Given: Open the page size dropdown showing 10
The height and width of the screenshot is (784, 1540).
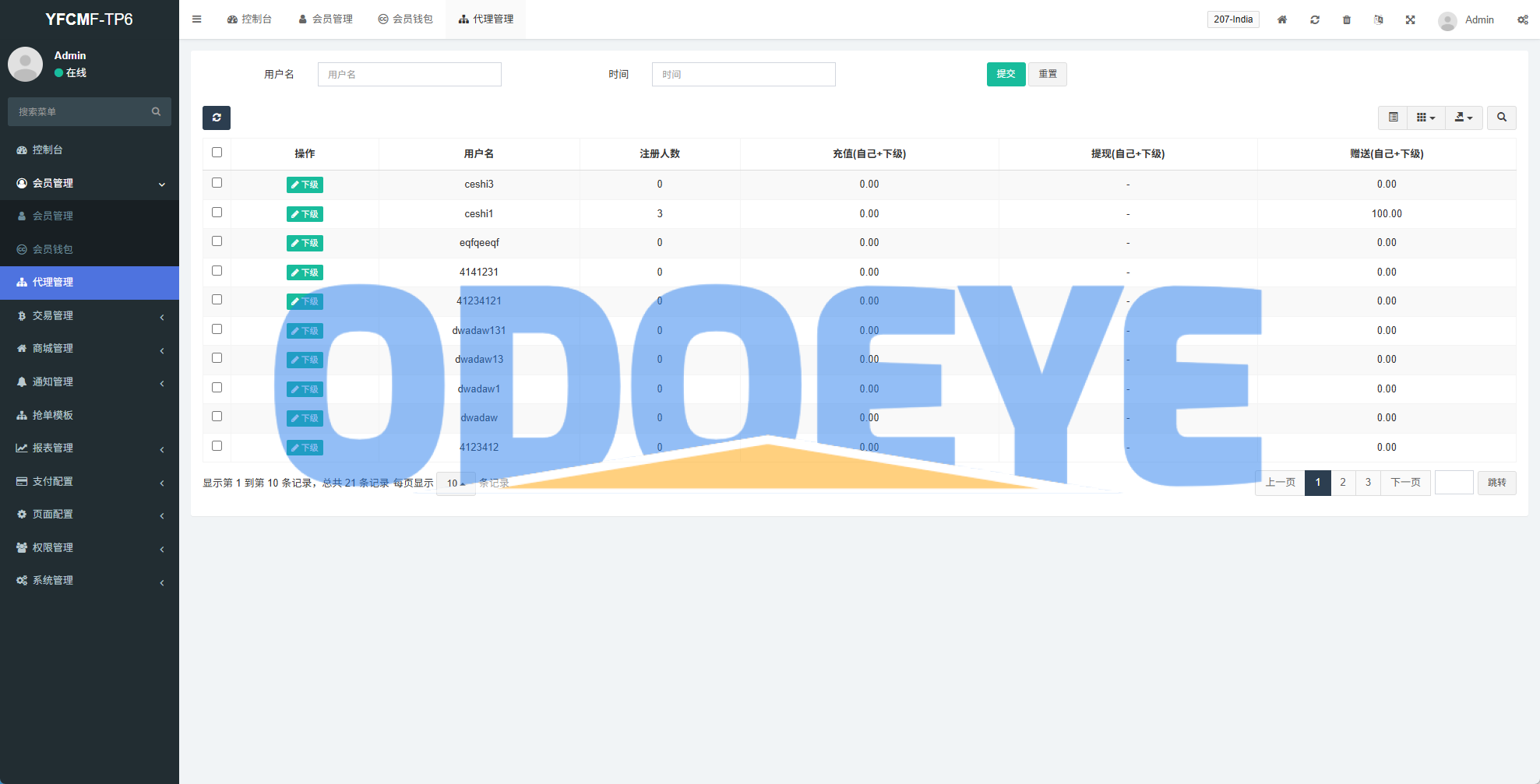Looking at the screenshot, I should pos(456,483).
